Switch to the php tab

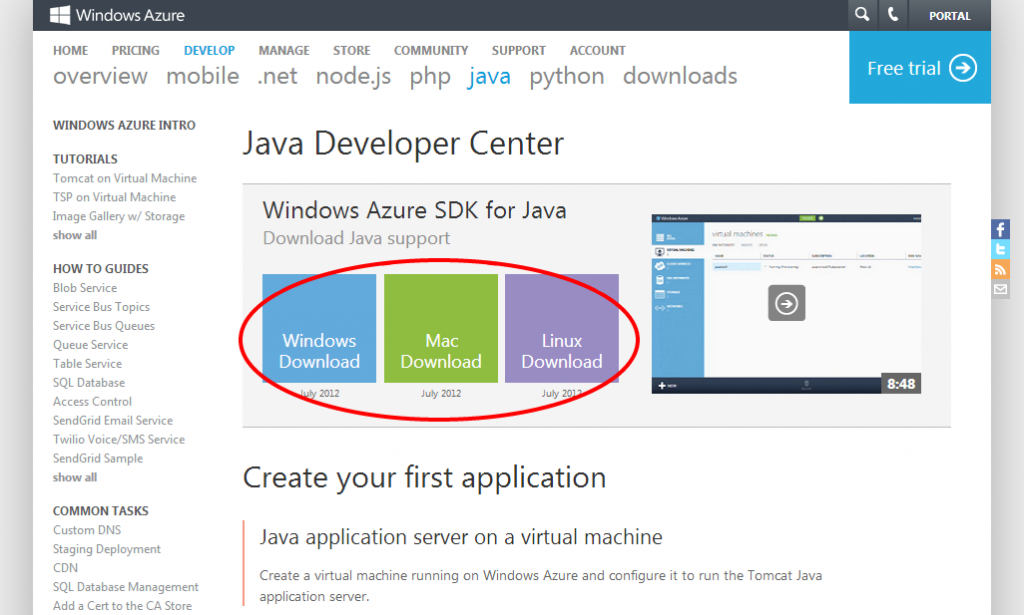point(430,77)
